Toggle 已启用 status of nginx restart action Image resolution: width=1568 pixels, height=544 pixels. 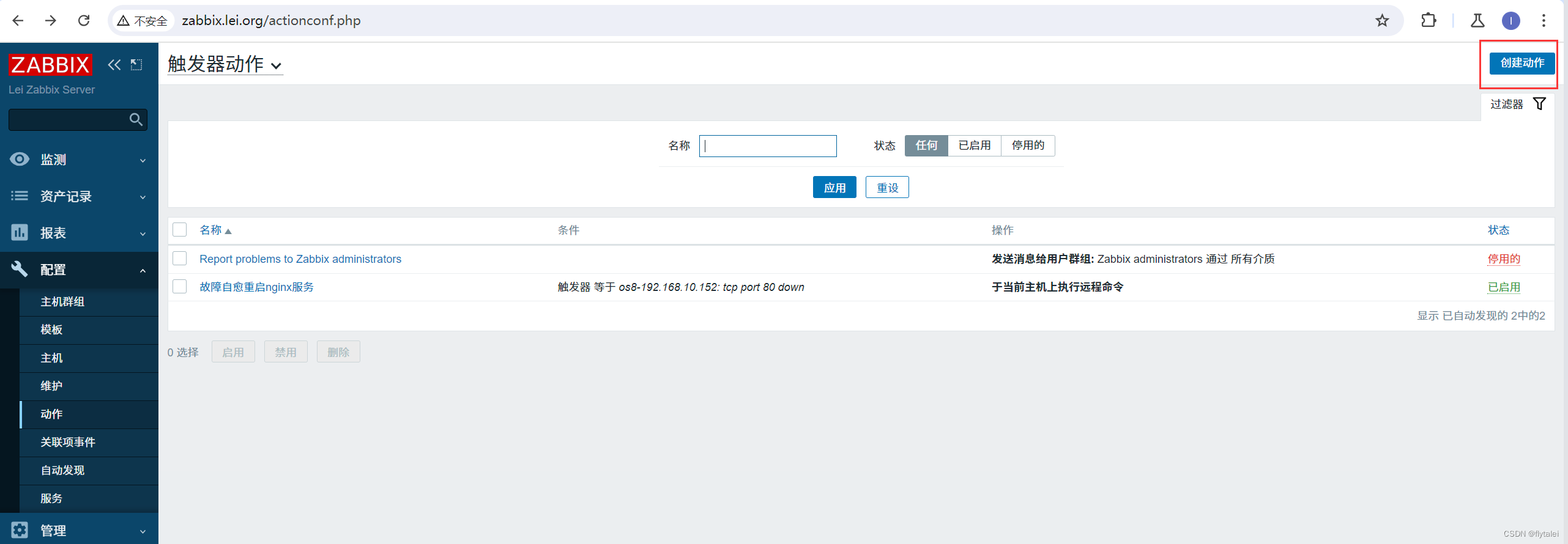point(1504,287)
